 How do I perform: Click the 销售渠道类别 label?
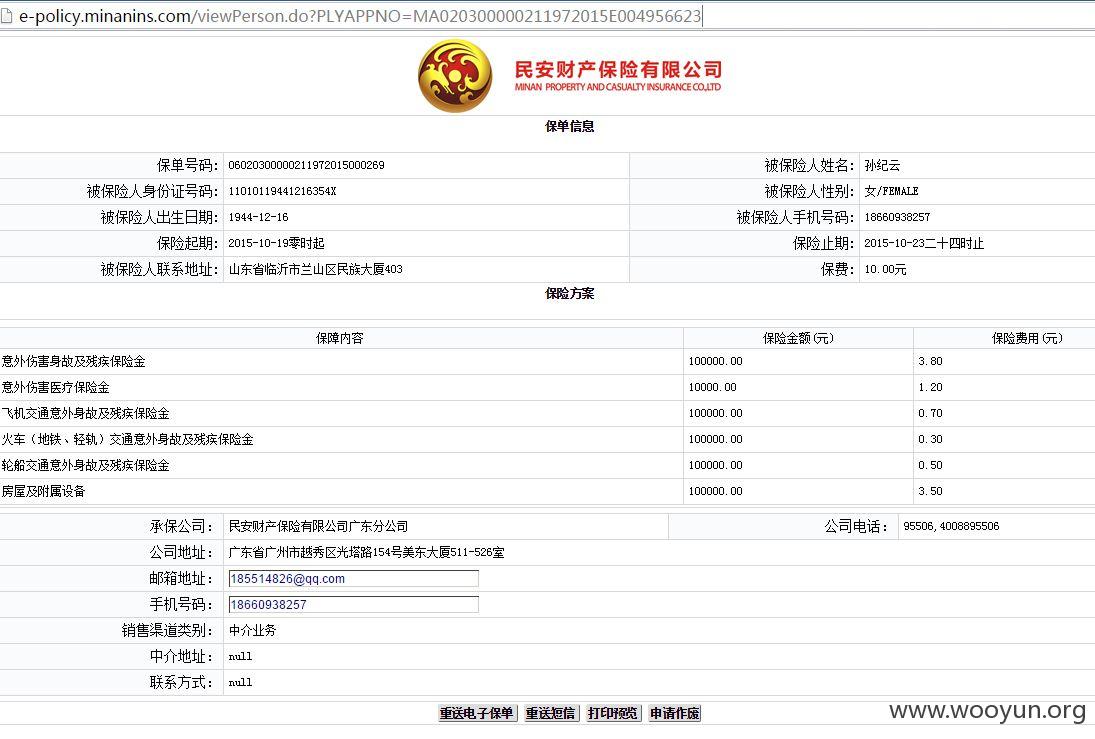coord(167,631)
